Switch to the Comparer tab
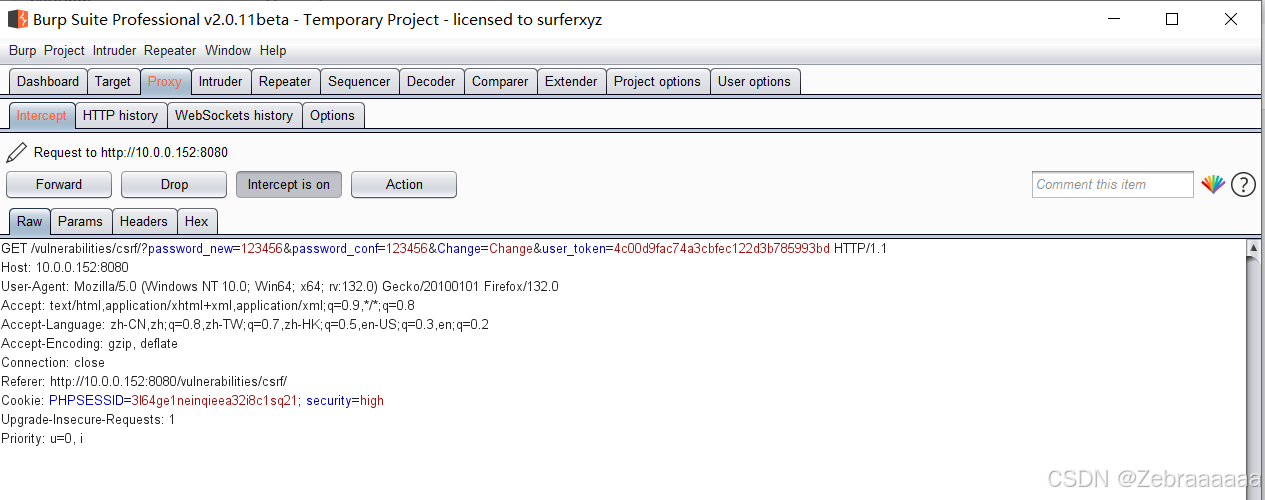The image size is (1265, 500). click(x=500, y=82)
